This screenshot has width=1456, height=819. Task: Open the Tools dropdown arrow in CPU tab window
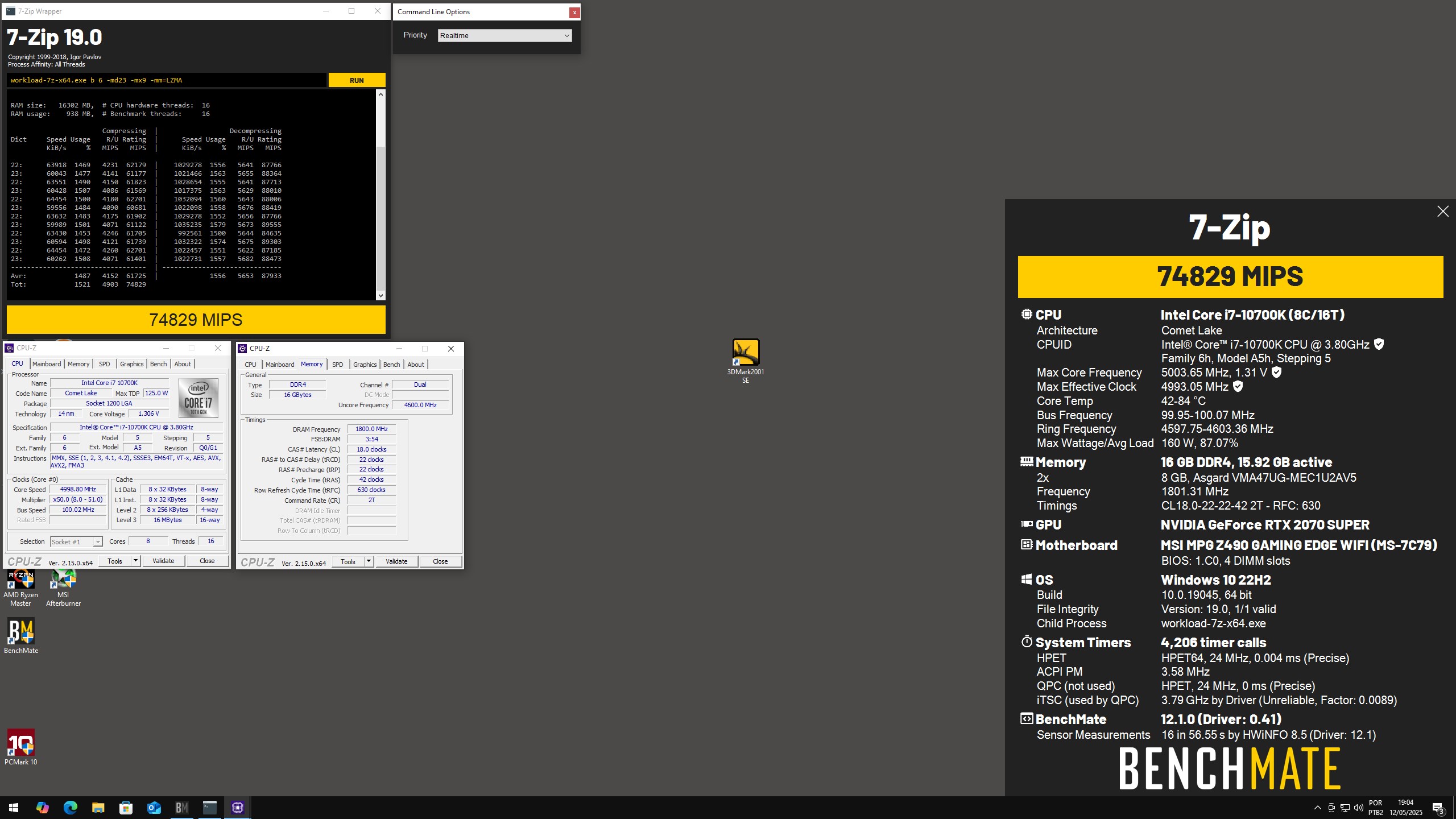point(135,561)
